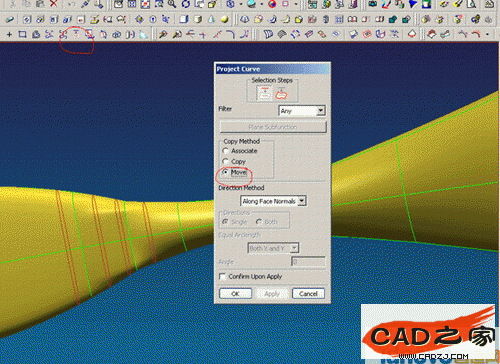Click the magnifying glass zoom icon
500x364 pixels.
coord(172,4)
